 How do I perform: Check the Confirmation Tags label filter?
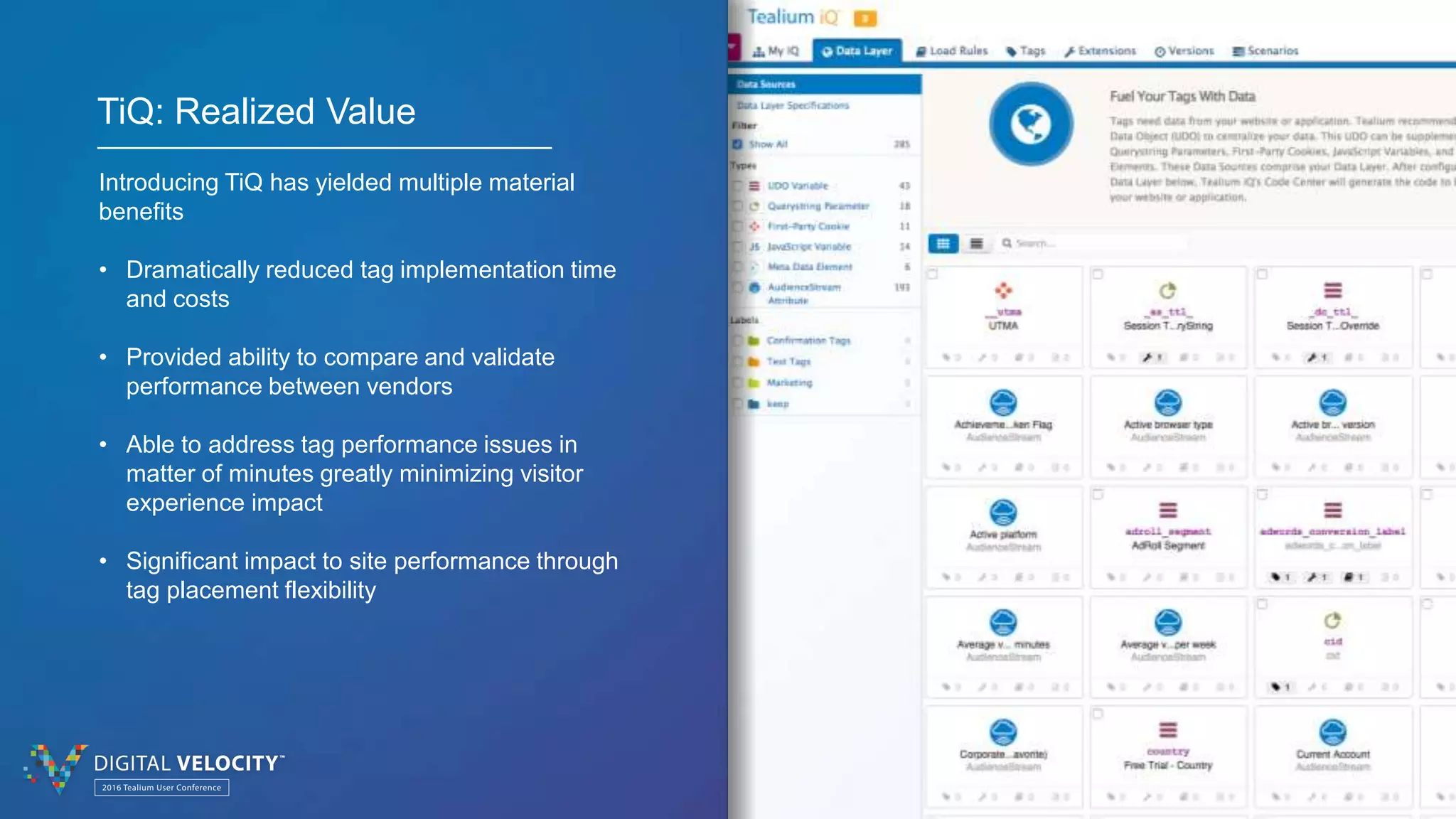point(738,341)
